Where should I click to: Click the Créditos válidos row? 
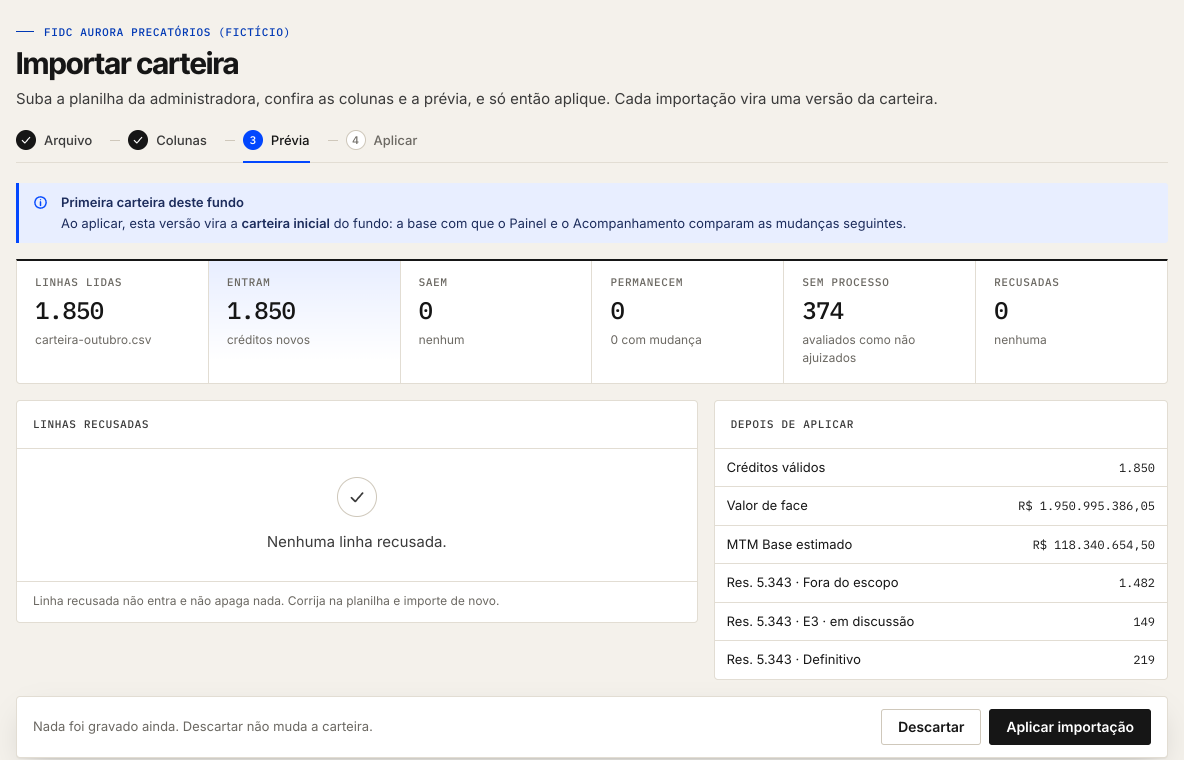tap(940, 468)
